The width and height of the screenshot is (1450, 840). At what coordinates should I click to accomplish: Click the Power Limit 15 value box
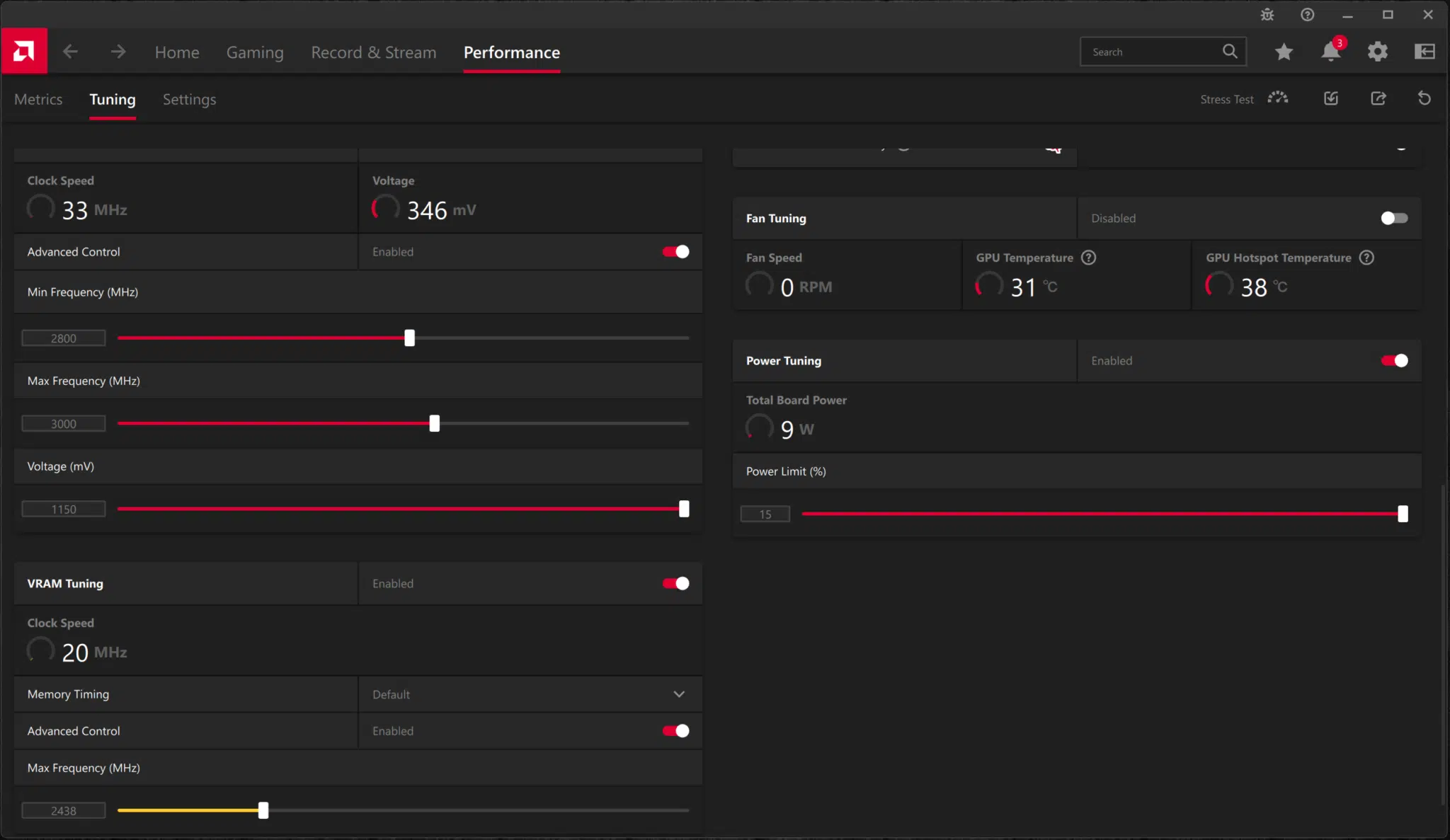click(x=765, y=514)
